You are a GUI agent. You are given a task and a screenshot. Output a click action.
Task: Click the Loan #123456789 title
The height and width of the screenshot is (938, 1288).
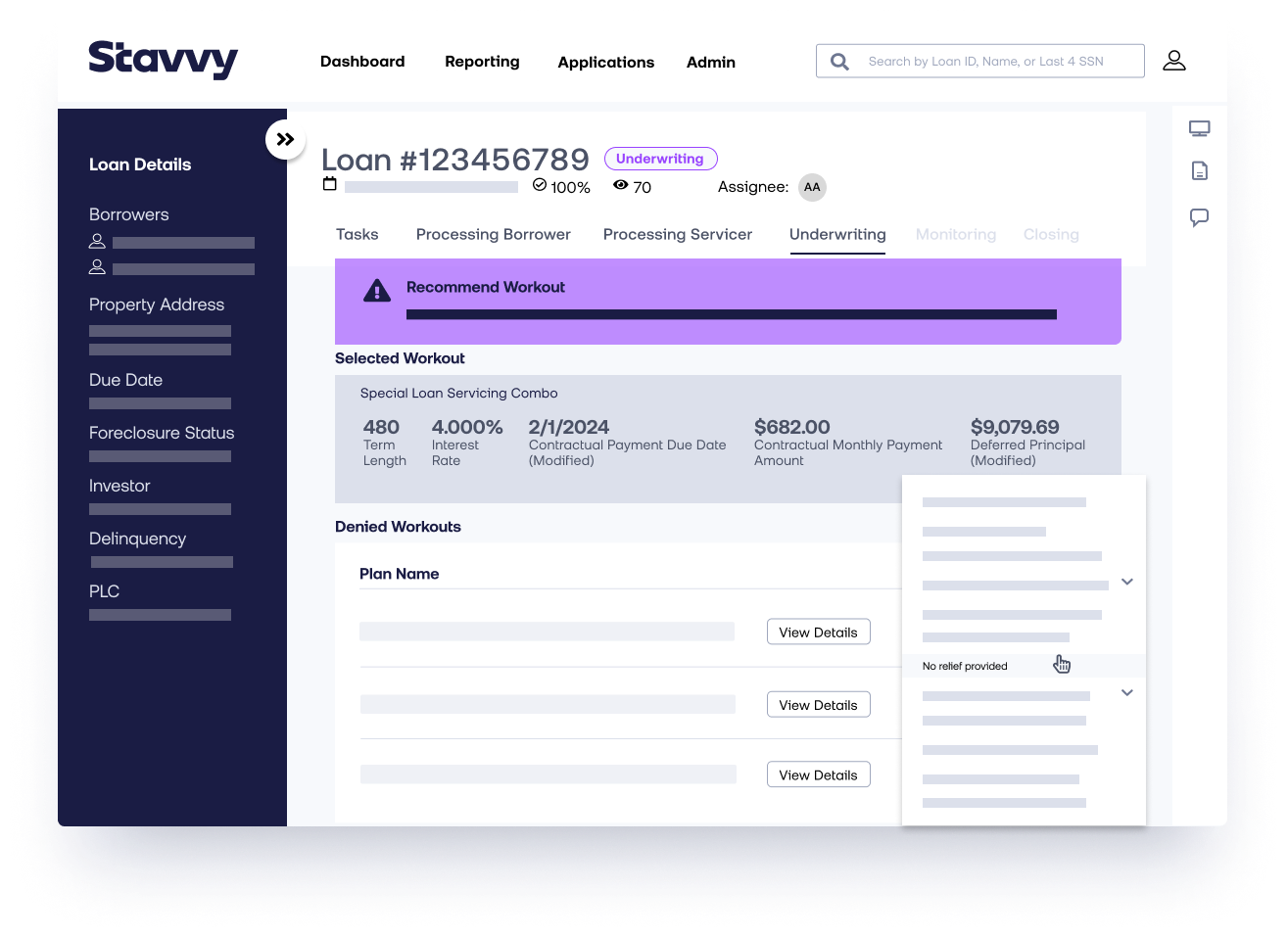click(x=455, y=160)
